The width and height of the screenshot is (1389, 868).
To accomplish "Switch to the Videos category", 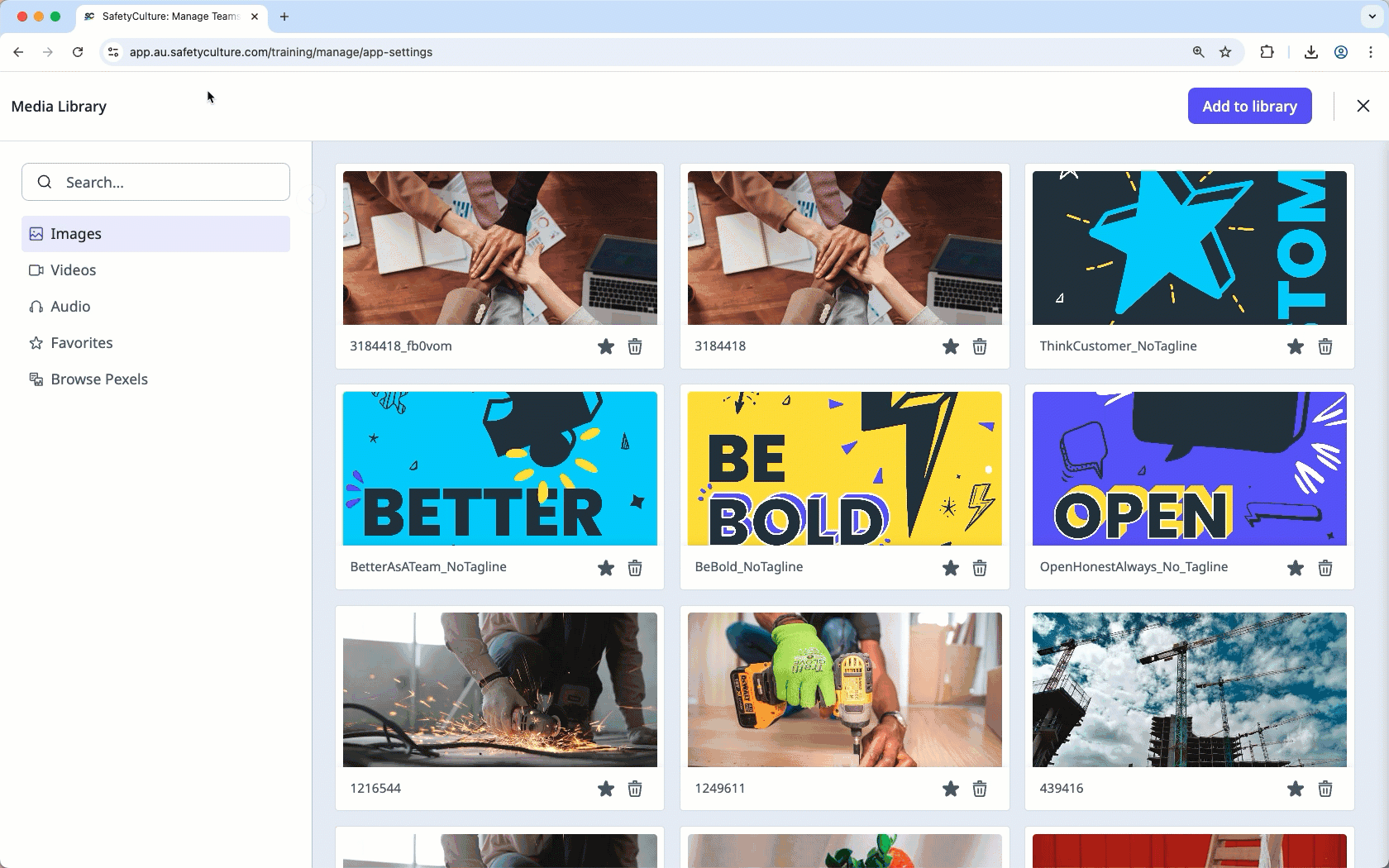I will [155, 270].
